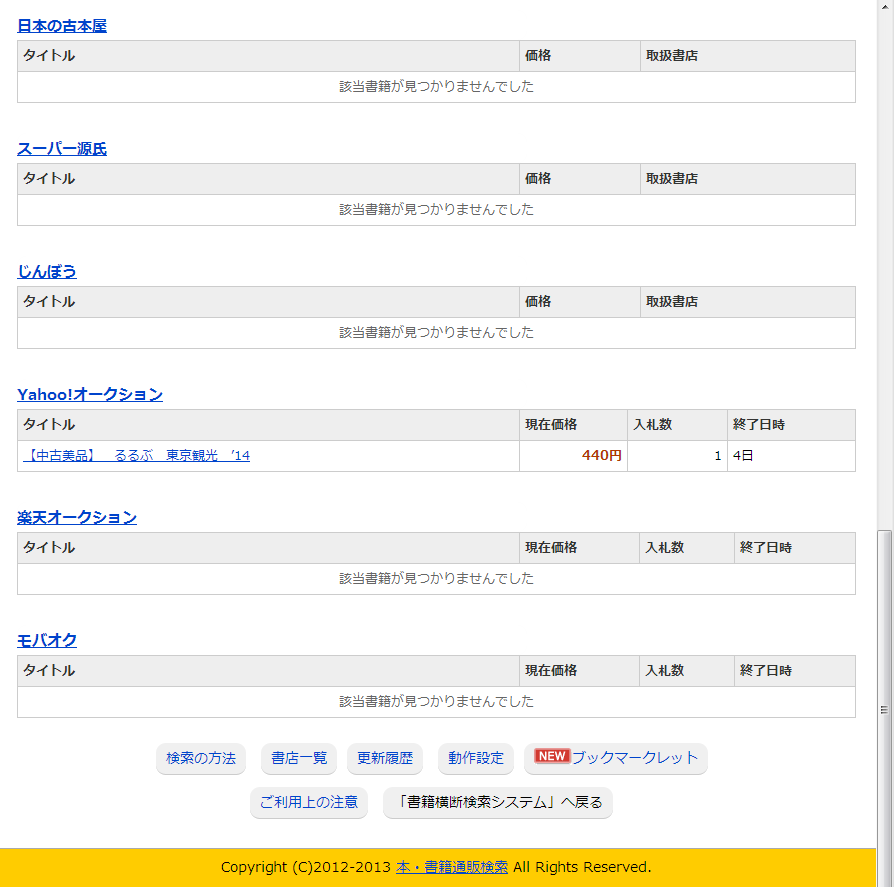Click the 日本の古本屋 取扱書店 column header
Screen dimensions: 894x887
coord(747,56)
